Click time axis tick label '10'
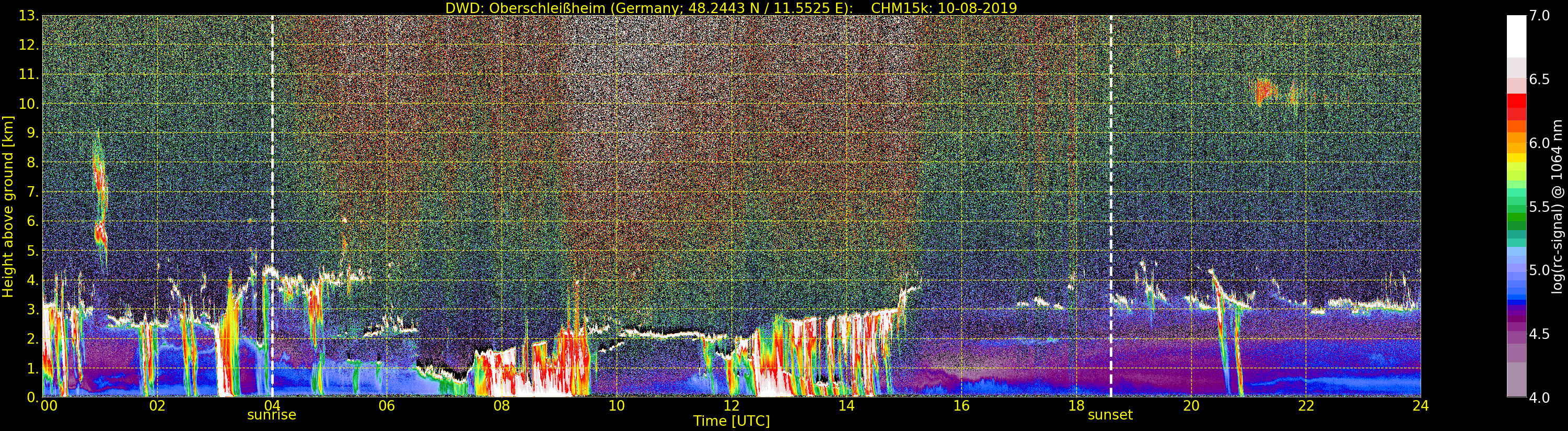This screenshot has height=431, width=1568. tap(617, 405)
